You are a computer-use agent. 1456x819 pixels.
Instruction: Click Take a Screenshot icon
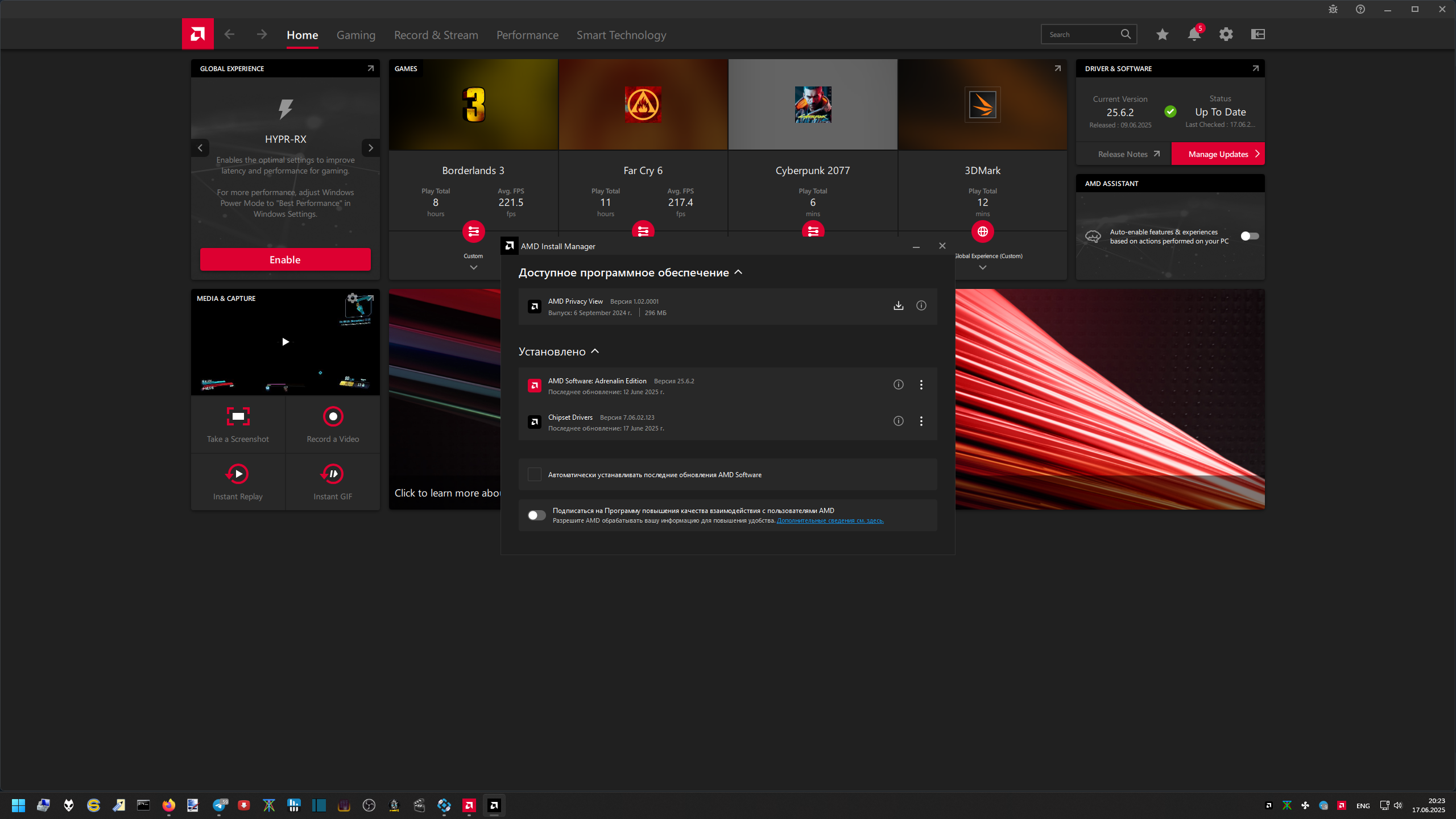238,417
